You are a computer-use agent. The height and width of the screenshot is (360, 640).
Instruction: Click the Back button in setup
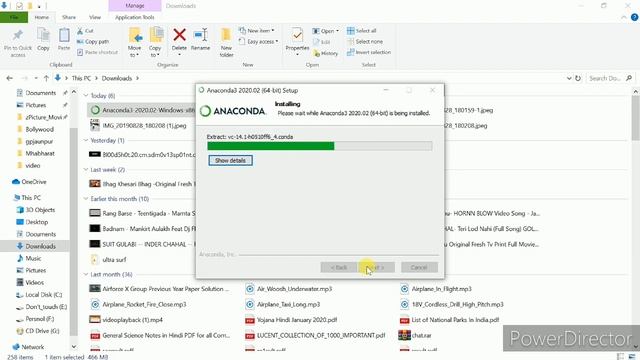pos(339,267)
